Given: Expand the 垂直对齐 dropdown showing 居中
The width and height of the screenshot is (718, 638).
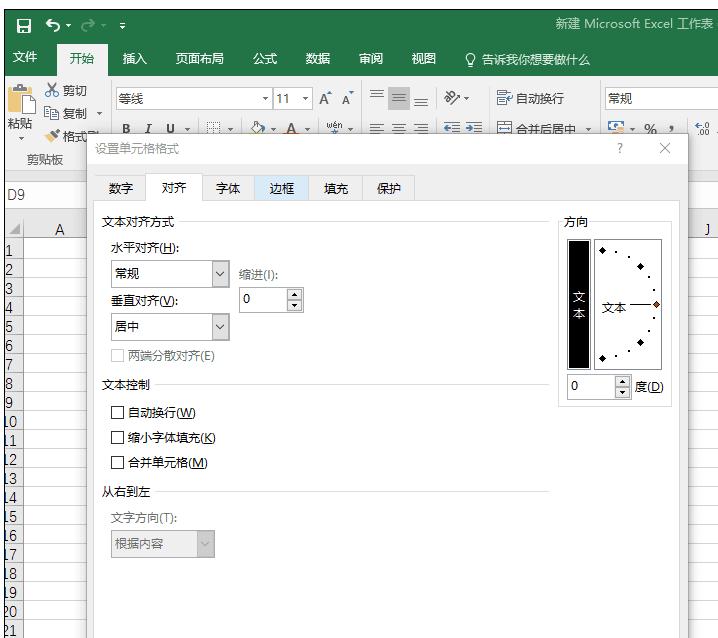Looking at the screenshot, I should (220, 327).
